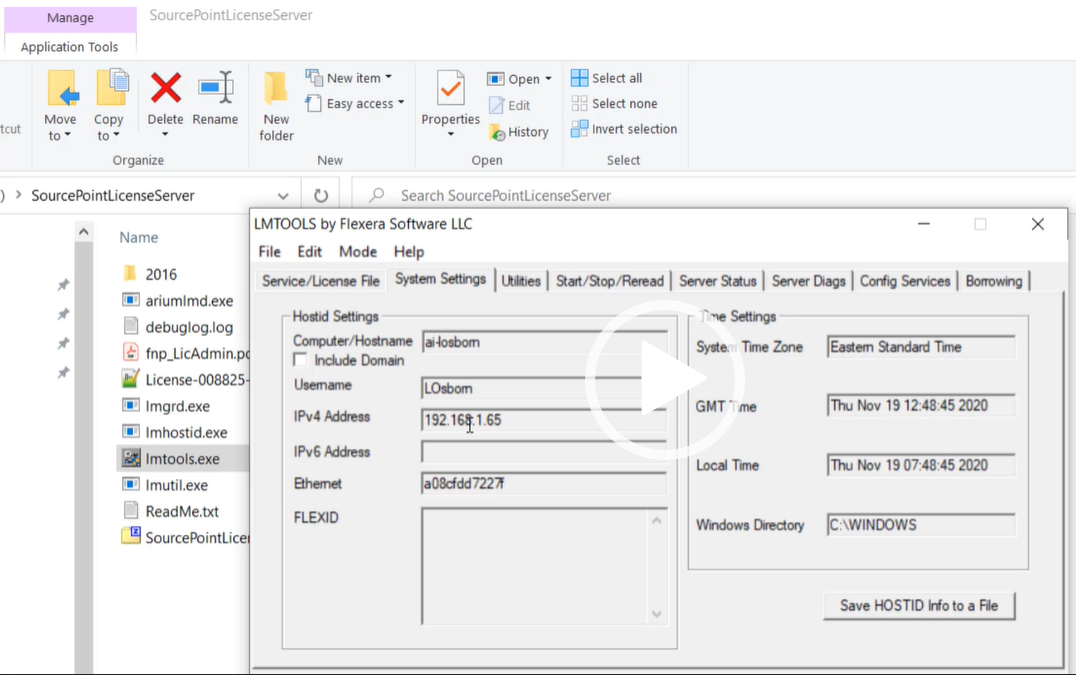Click the Easy access icon
1076x675 pixels.
[x=314, y=104]
